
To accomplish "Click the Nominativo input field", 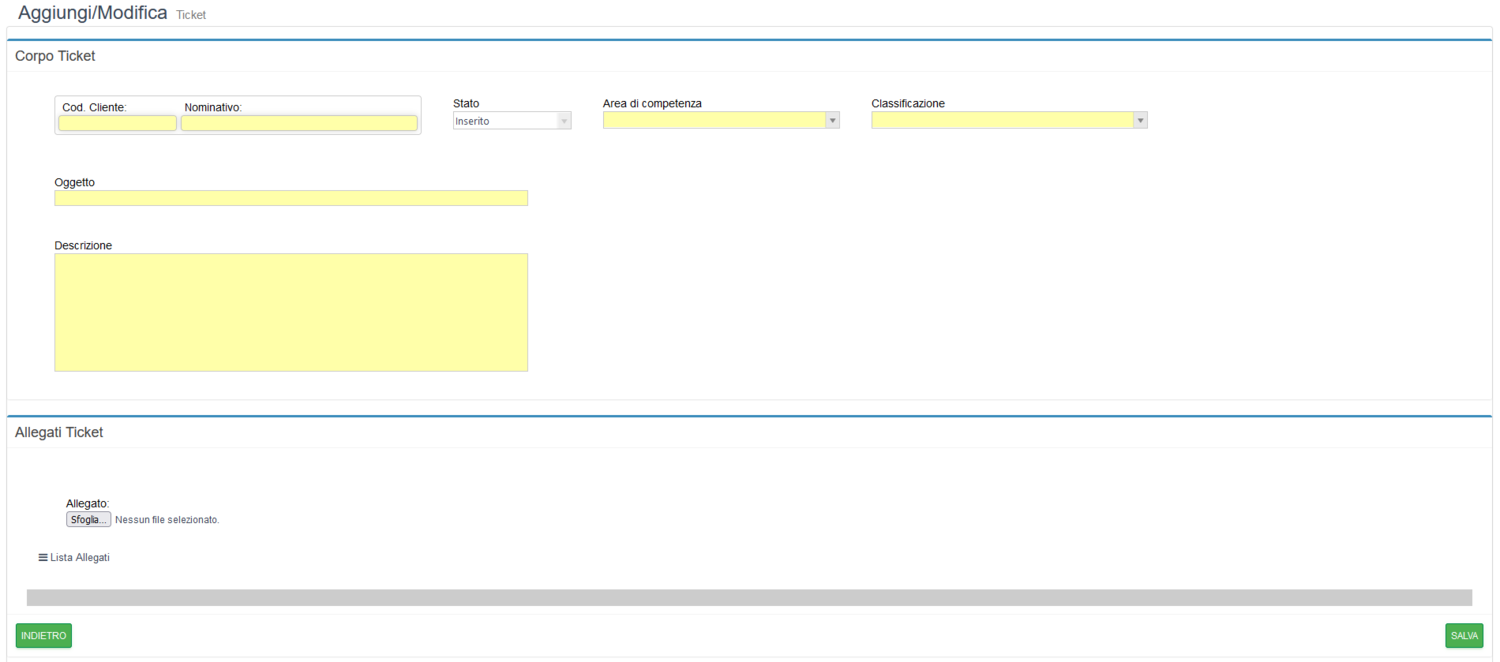I will coord(299,123).
